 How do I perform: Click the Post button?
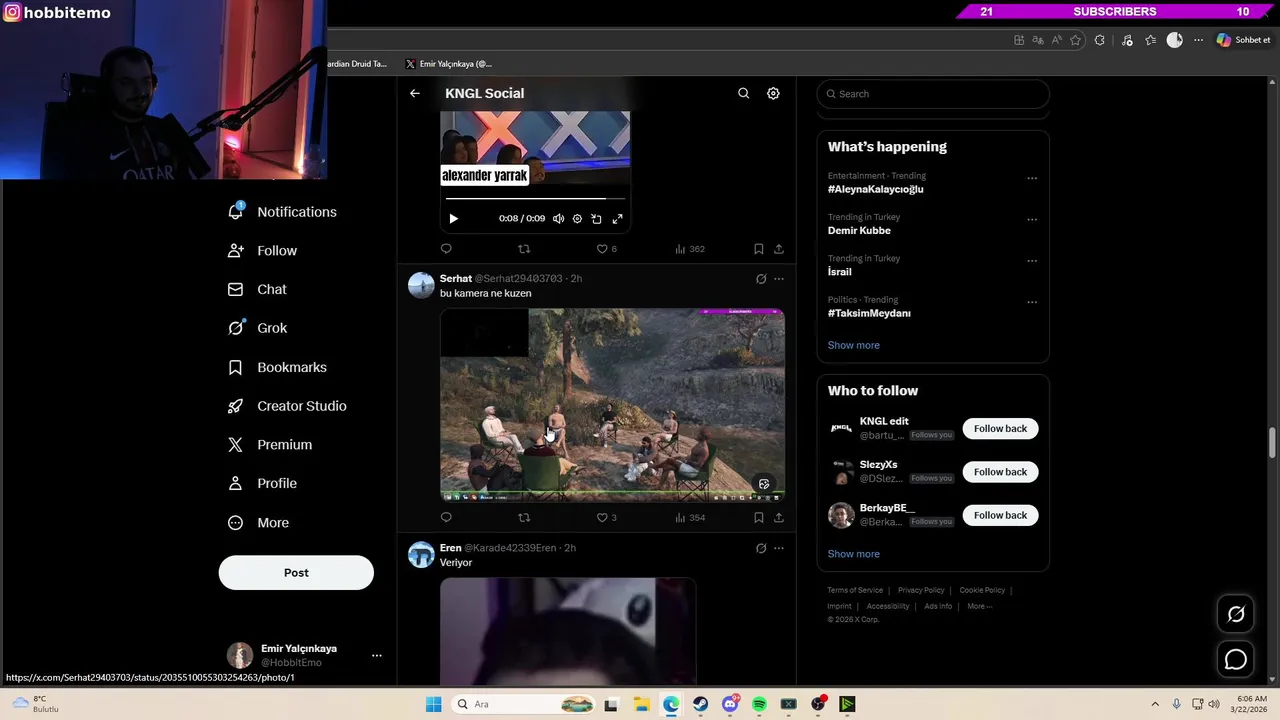[x=296, y=573]
